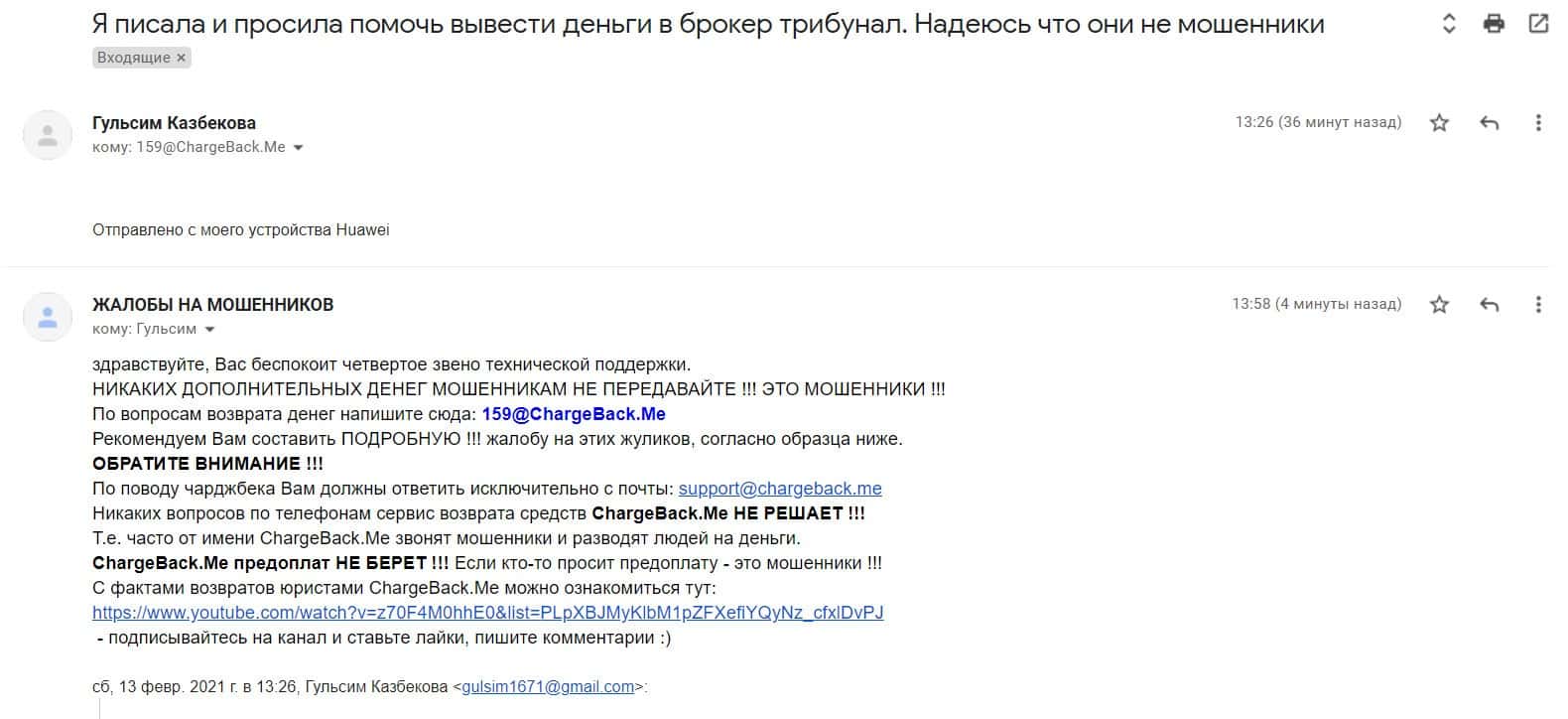Viewport: 1568px width, 719px height.
Task: Star the ЖАЛОБЫ НА МОШЕННИКОВ message
Action: pyautogui.click(x=1439, y=305)
